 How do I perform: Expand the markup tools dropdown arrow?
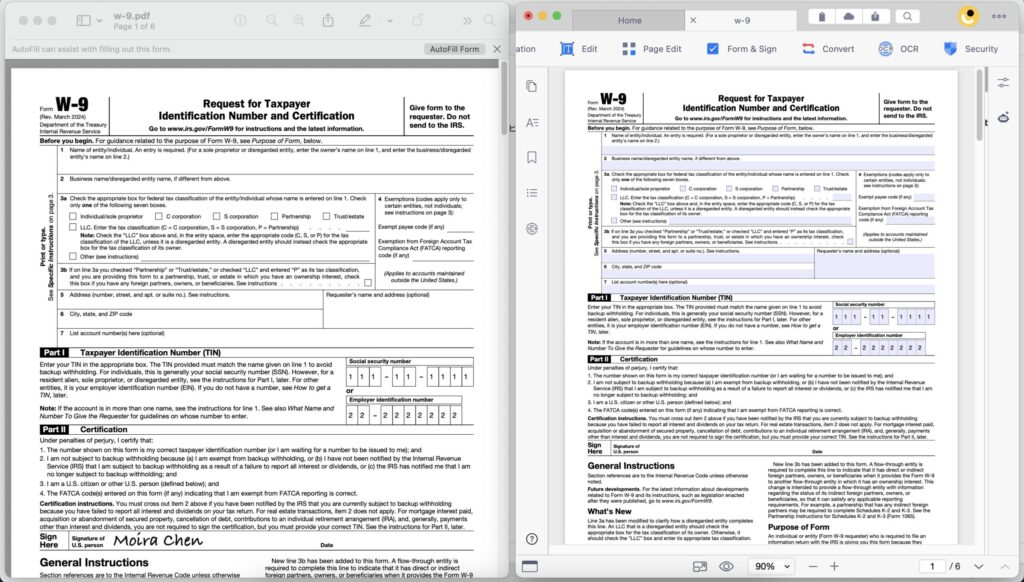pyautogui.click(x=390, y=20)
